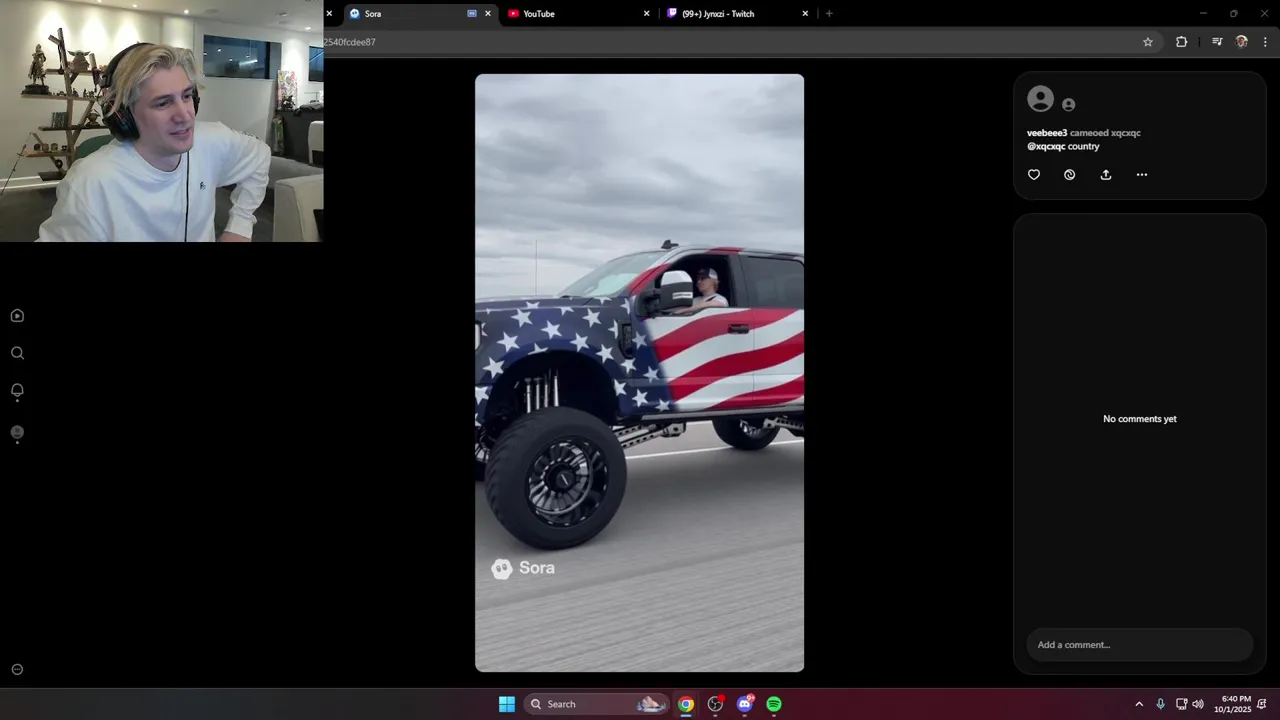Bookmark this page with the star icon
1280x720 pixels.
[1148, 42]
